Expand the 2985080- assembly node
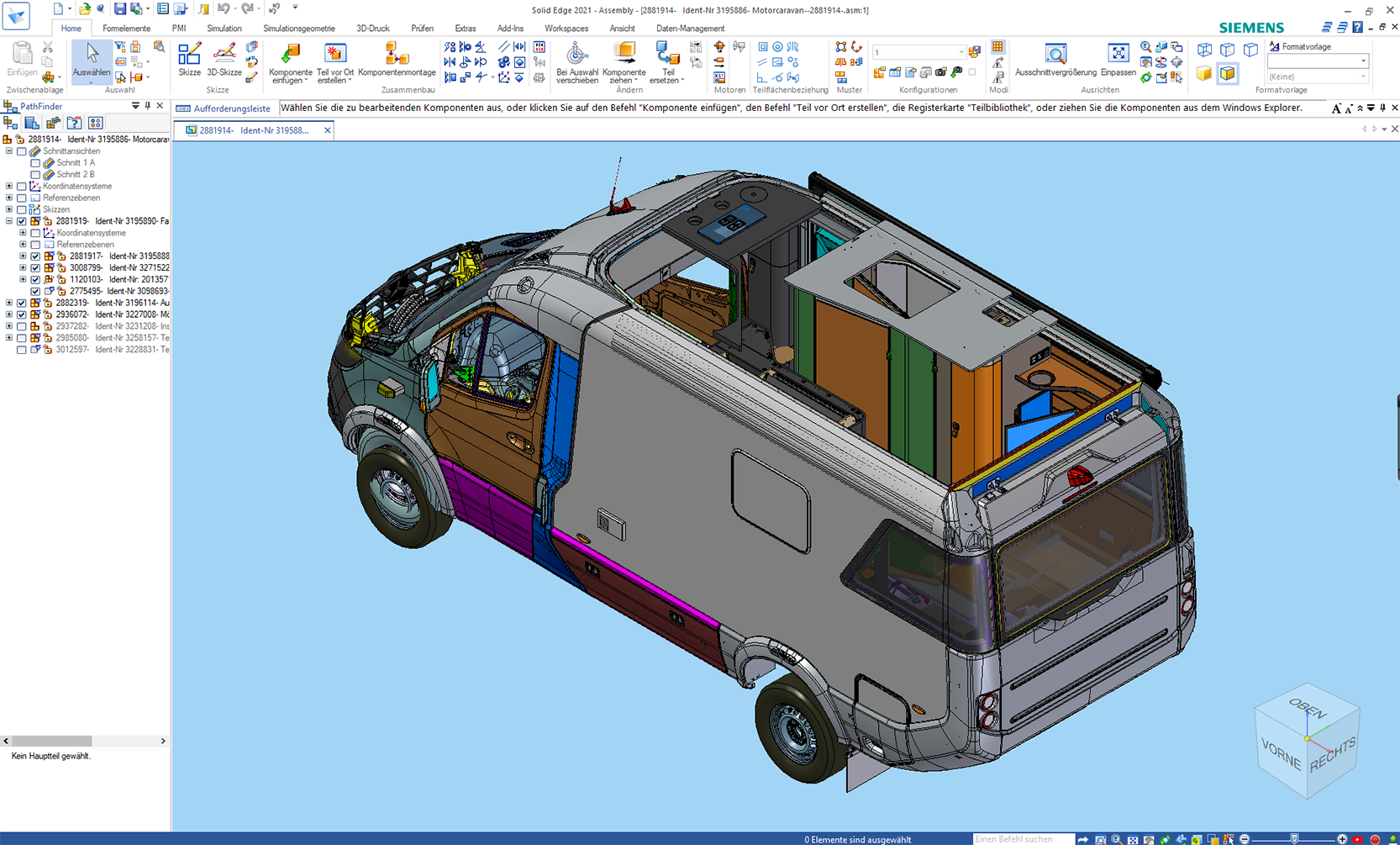Viewport: 1400px width, 845px height. [x=9, y=338]
